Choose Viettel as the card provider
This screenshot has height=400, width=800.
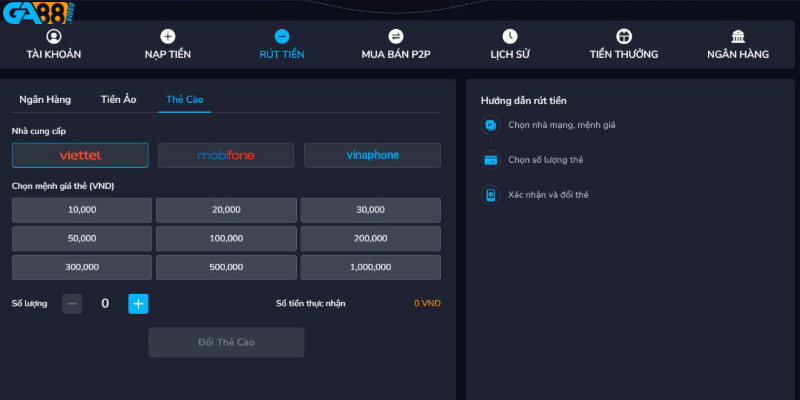80,156
